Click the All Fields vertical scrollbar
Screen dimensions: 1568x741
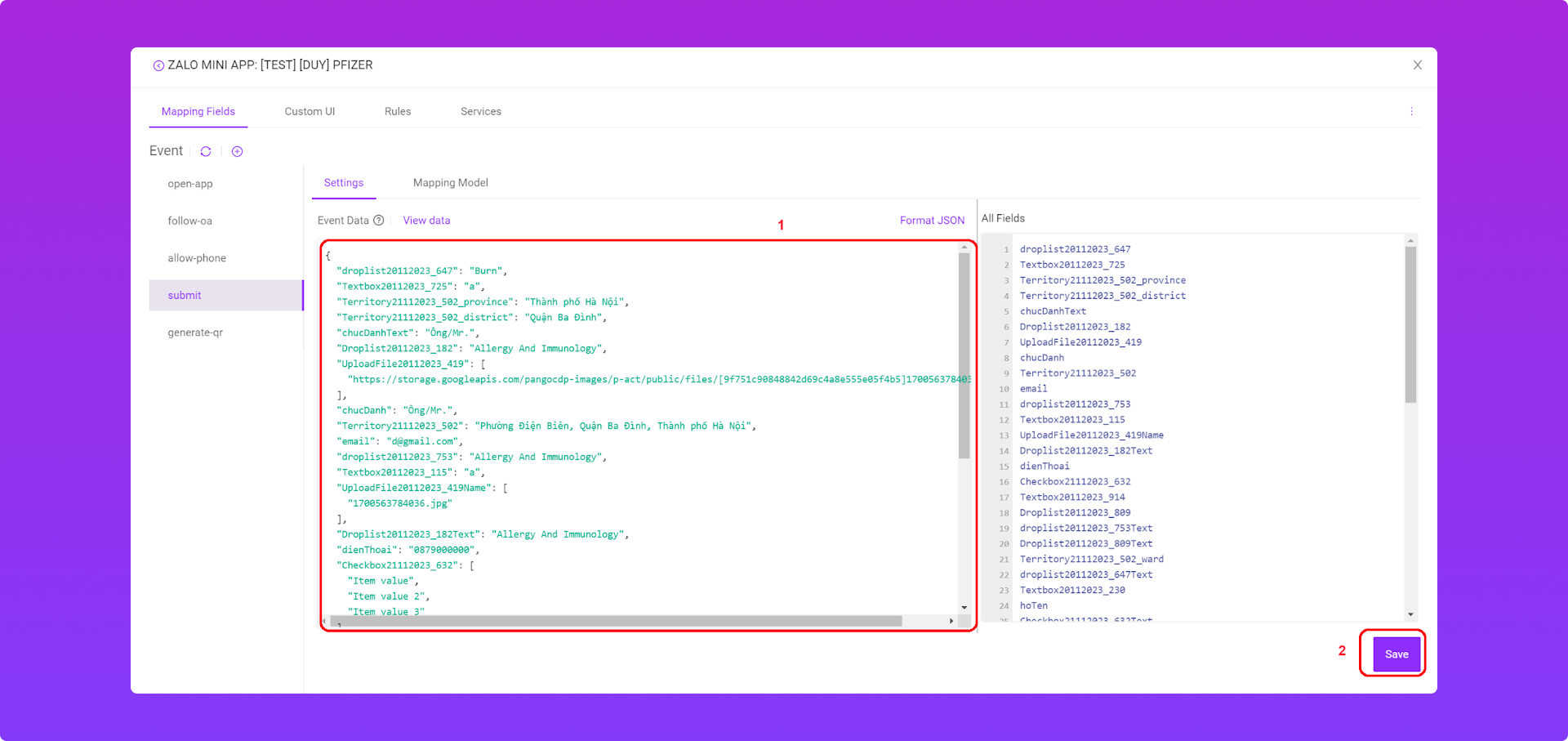point(1410,327)
